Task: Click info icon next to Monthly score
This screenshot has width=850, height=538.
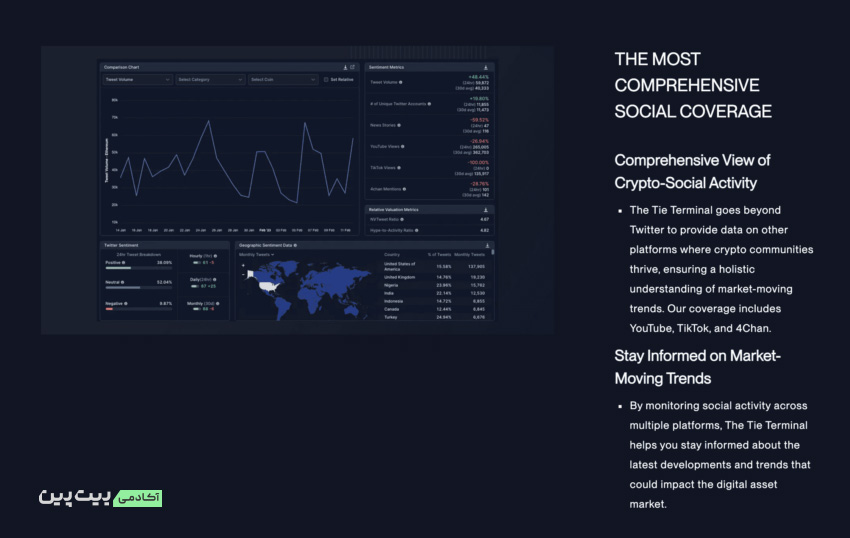Action: point(217,303)
